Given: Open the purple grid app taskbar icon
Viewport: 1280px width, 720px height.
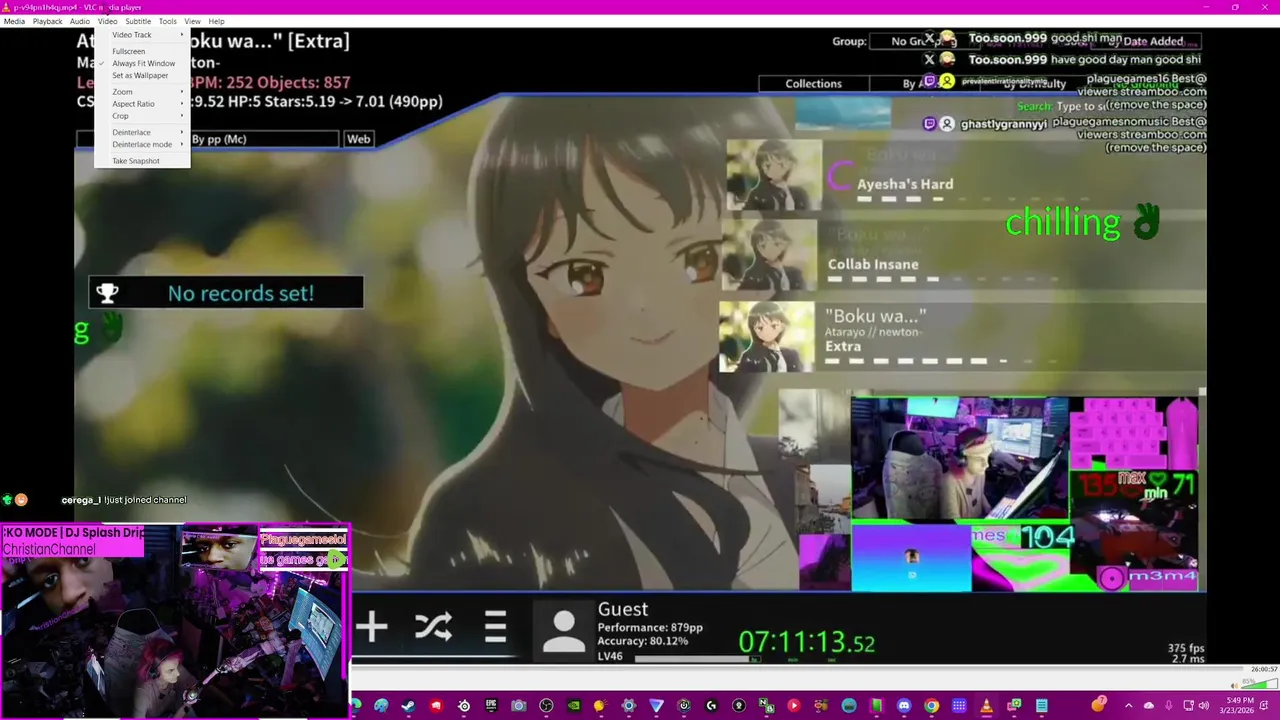Looking at the screenshot, I should (959, 706).
